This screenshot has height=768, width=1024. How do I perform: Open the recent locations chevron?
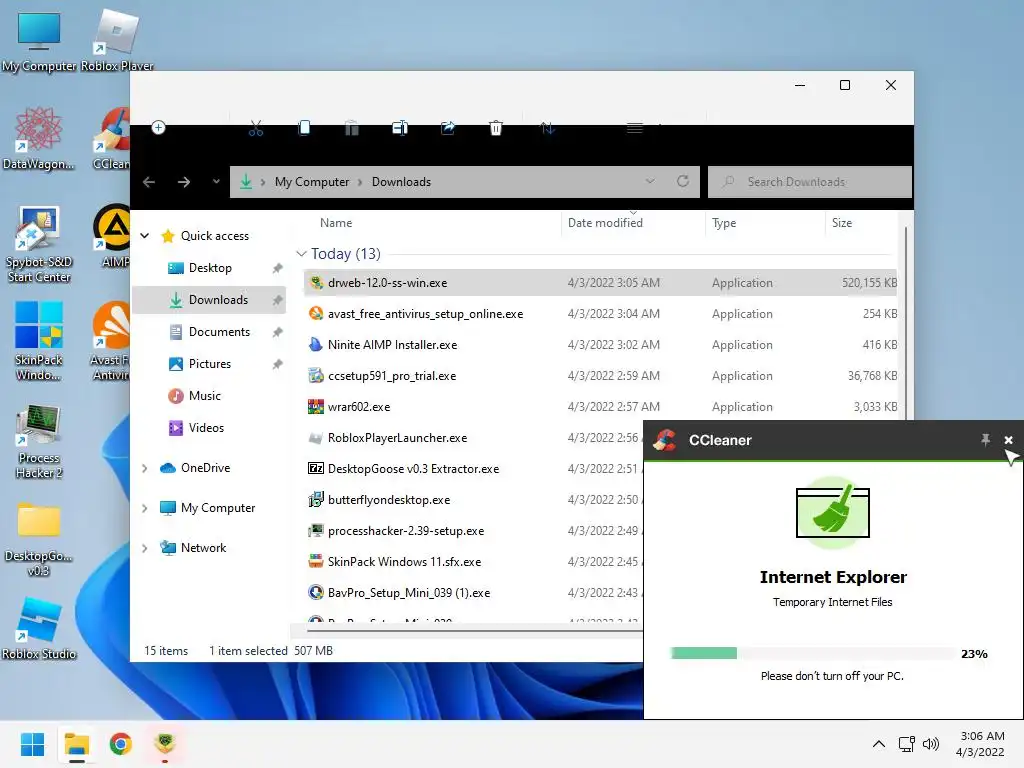[x=216, y=182]
